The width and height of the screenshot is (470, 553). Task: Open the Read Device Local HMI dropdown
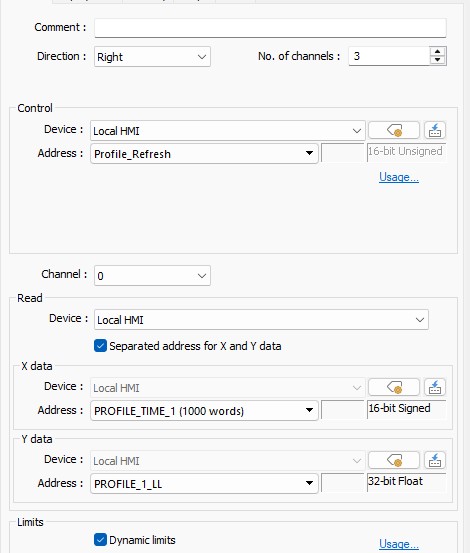coord(261,320)
